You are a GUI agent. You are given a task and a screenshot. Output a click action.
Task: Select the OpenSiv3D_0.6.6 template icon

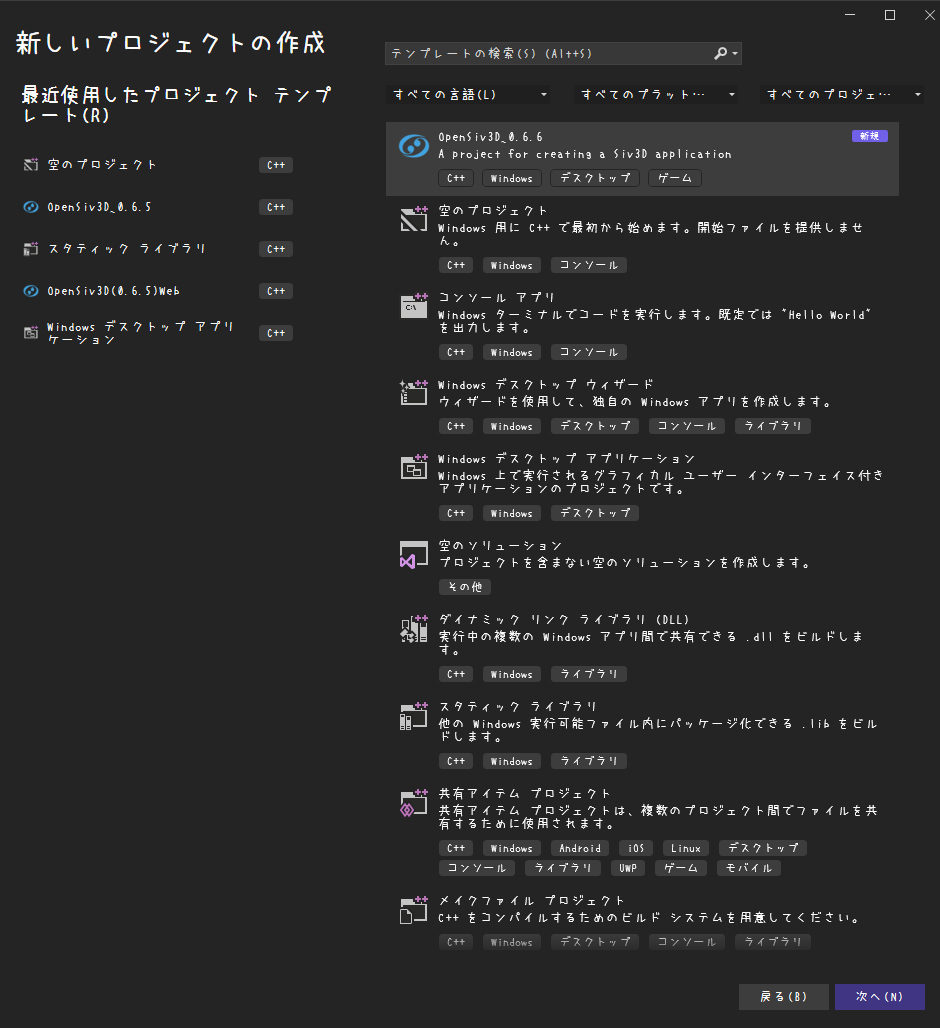(413, 144)
